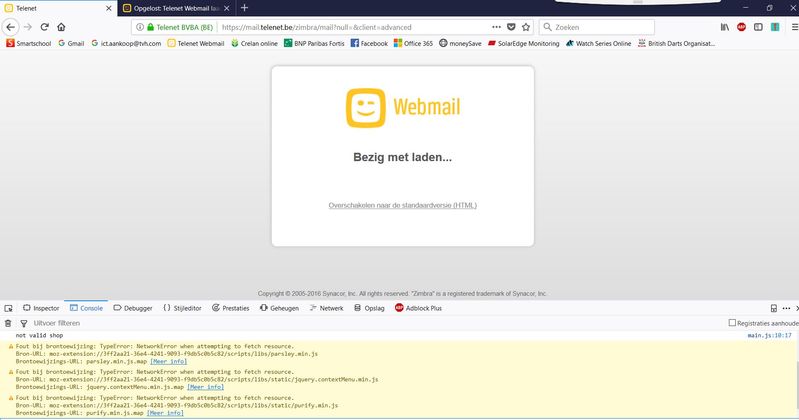Switch to the Inspector devtools tab

tap(41, 308)
